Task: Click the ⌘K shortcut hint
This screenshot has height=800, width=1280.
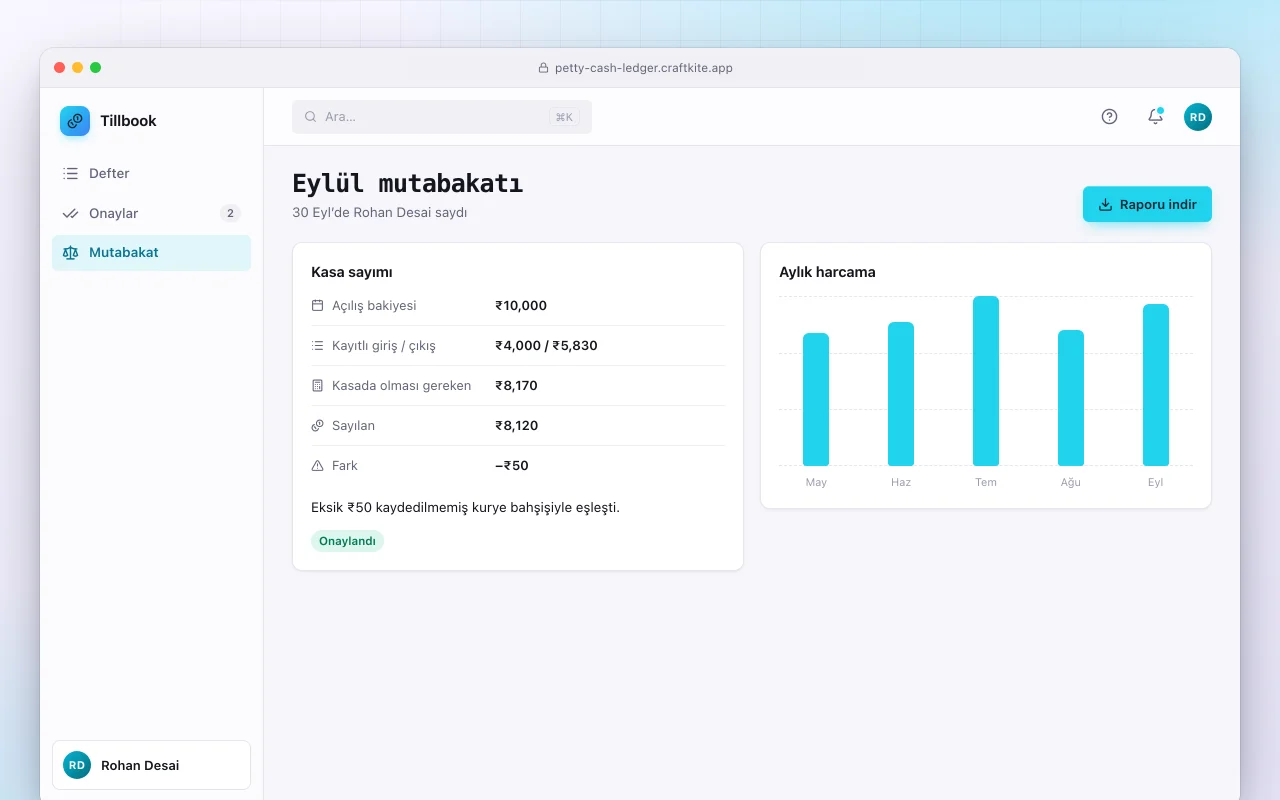Action: [564, 117]
